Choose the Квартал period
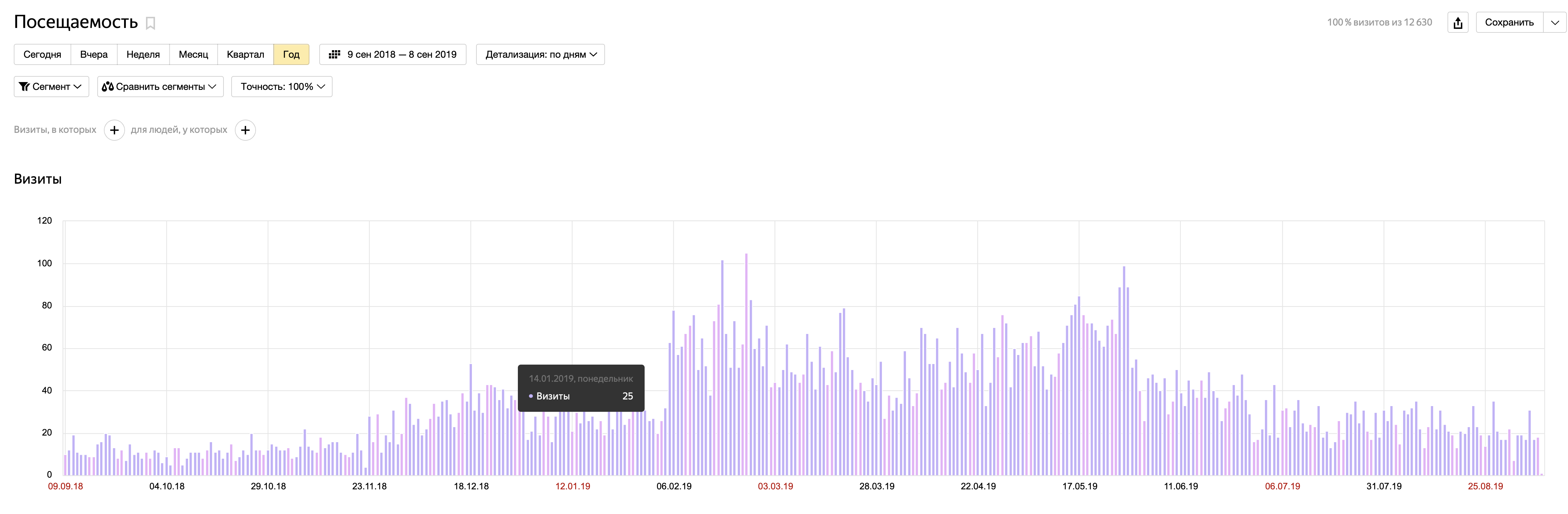The width and height of the screenshot is (1568, 514). [x=245, y=54]
